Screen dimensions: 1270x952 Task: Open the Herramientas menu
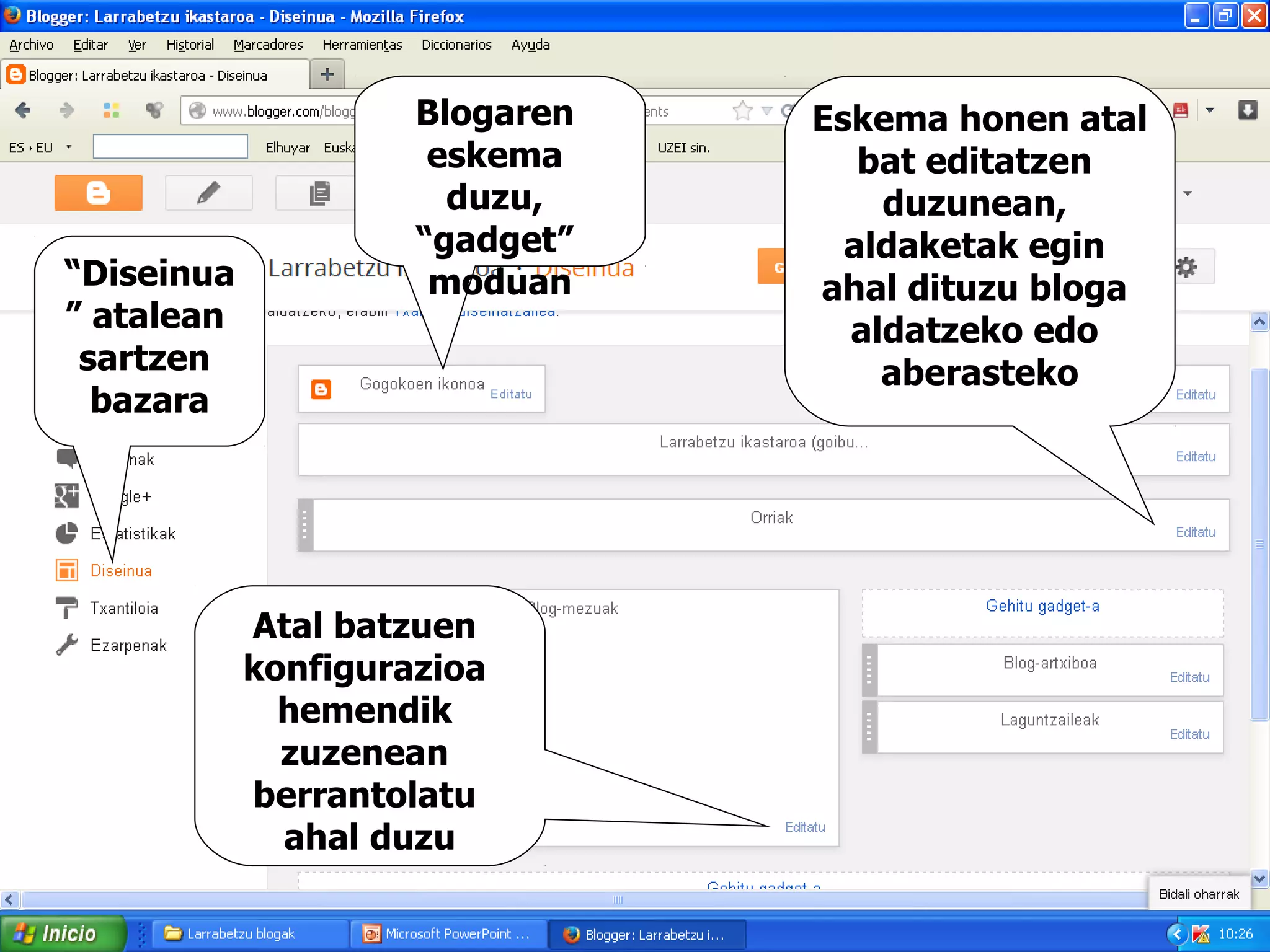(362, 45)
